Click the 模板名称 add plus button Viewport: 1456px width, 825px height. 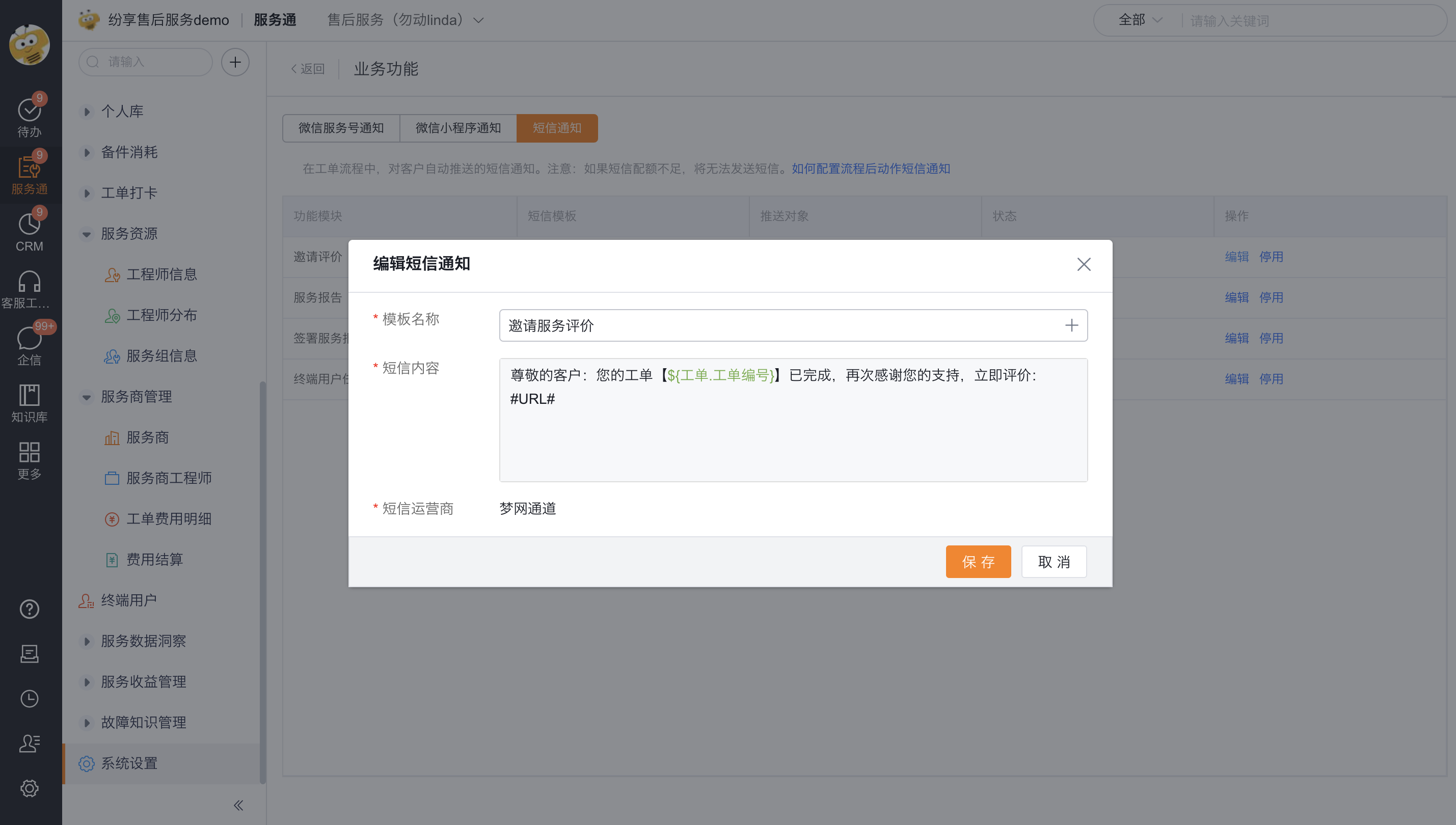tap(1072, 325)
